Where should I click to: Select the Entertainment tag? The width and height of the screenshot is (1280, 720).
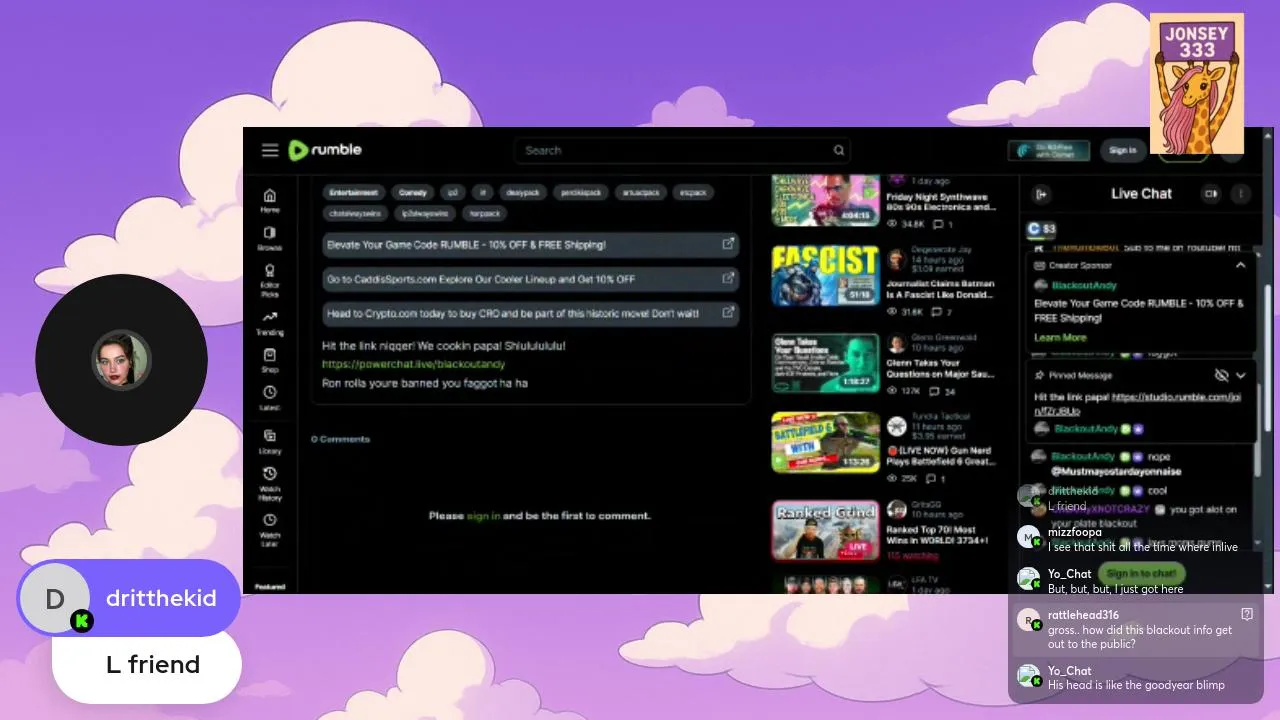point(354,192)
